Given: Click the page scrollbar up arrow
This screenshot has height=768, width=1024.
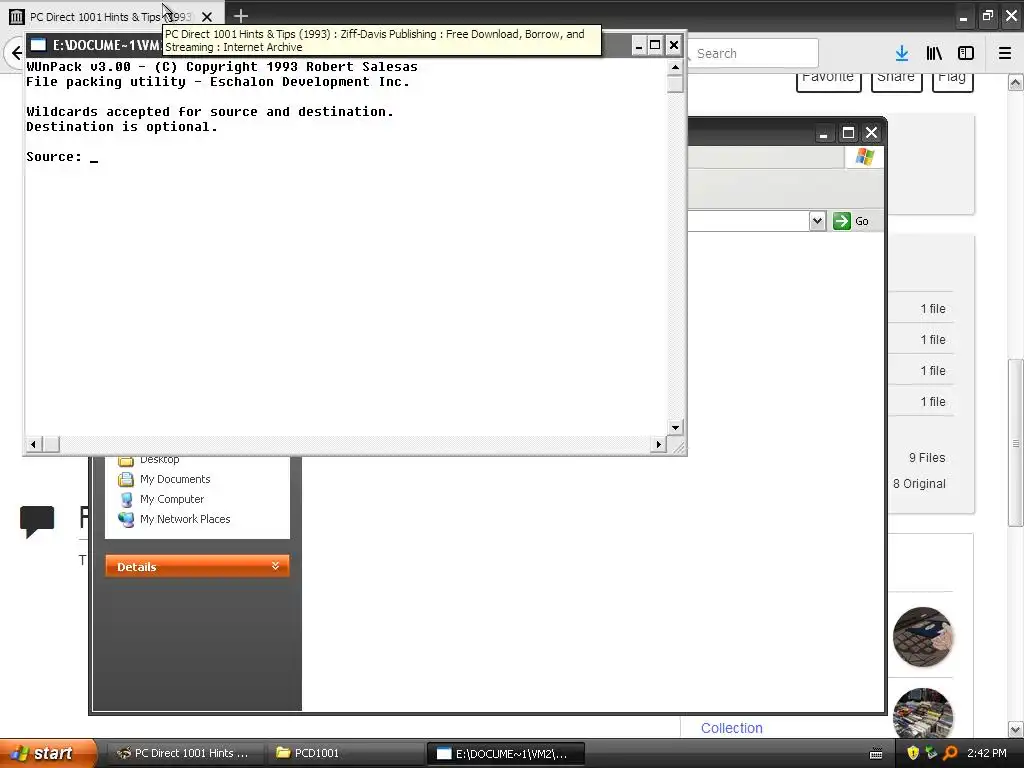Looking at the screenshot, I should [x=1016, y=82].
